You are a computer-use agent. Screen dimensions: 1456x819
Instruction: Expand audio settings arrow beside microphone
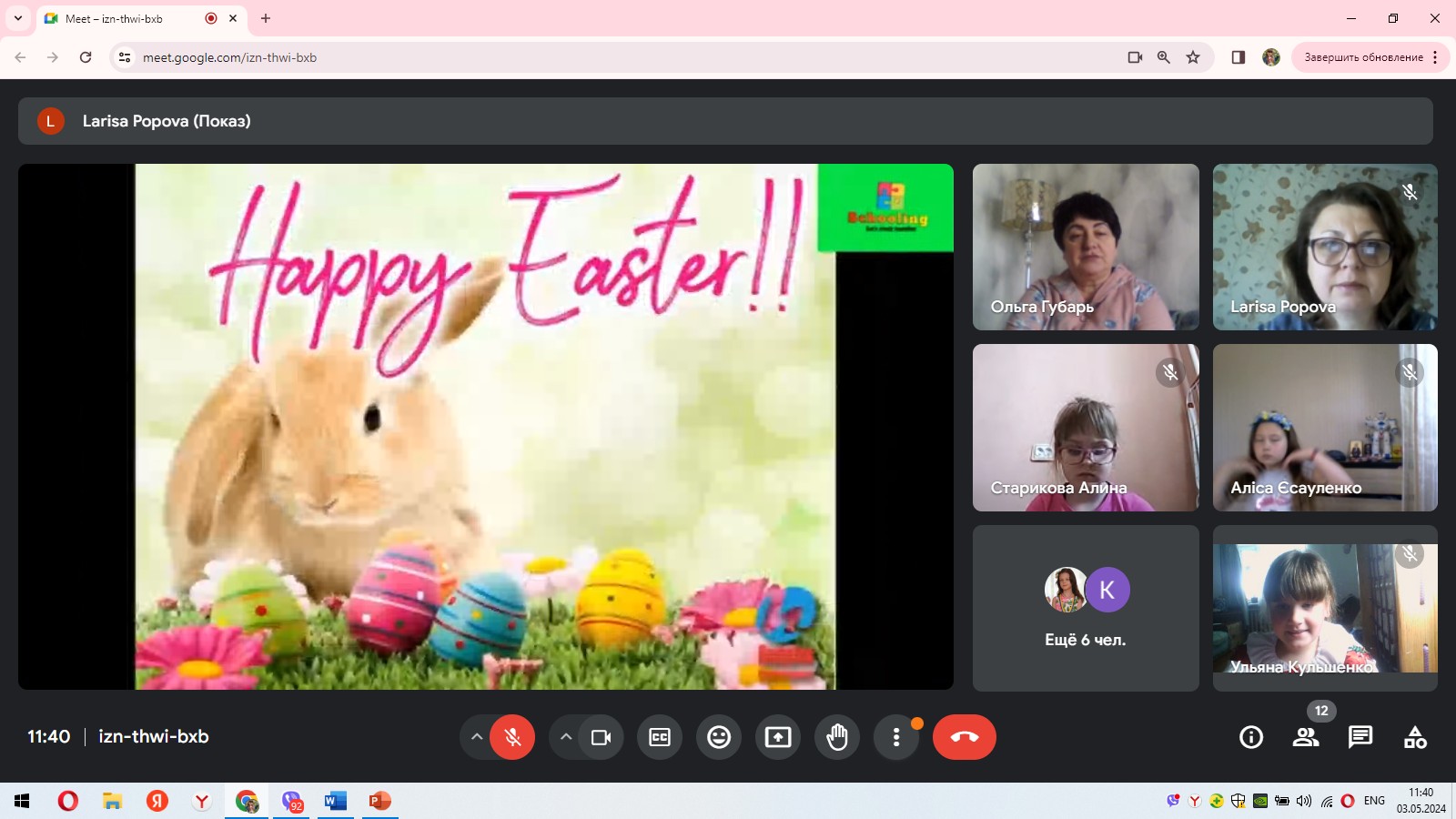coord(476,737)
